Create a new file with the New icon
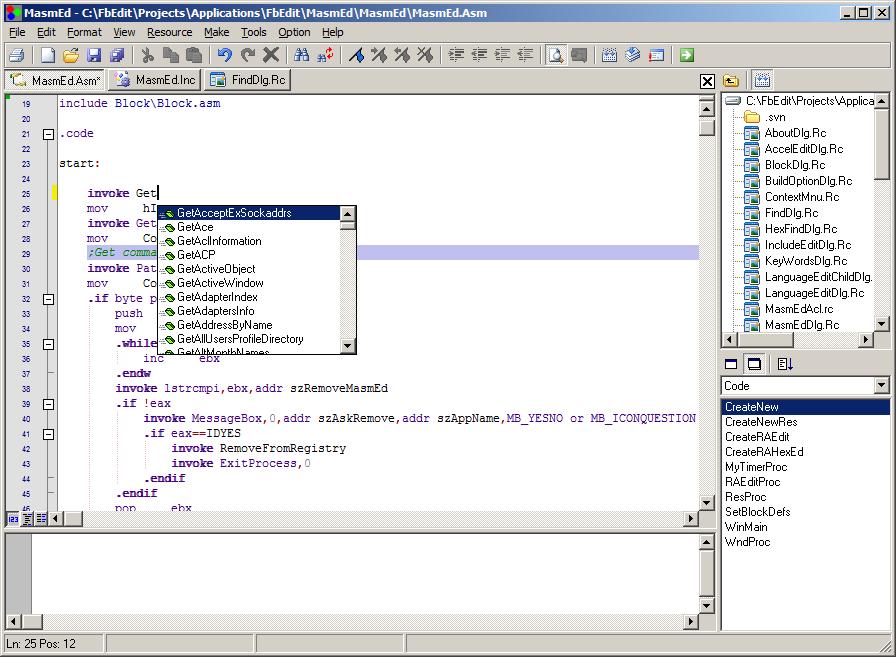The image size is (896, 657). point(48,55)
